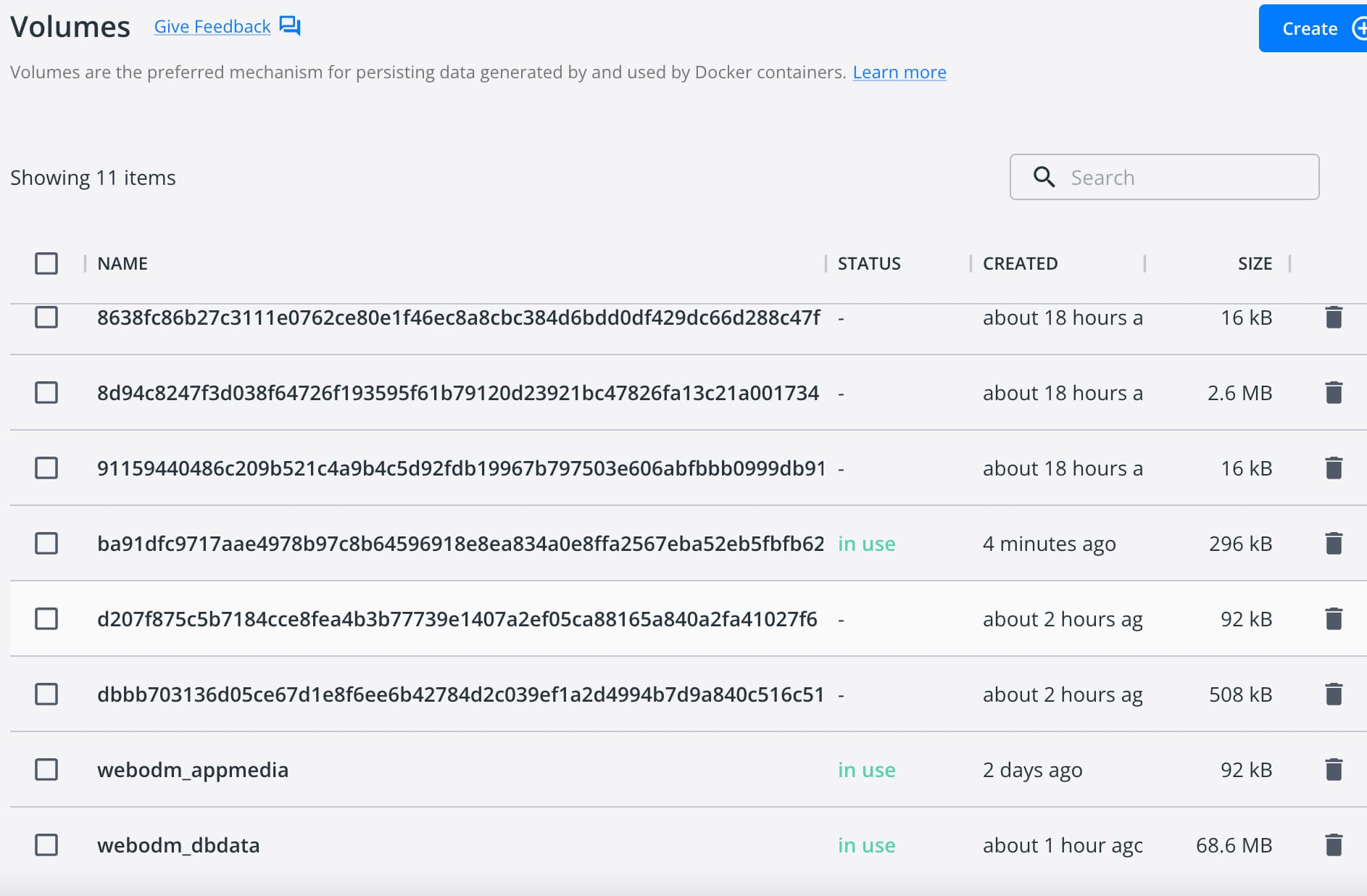Click into the Search input field
The image size is (1367, 896).
[x=1160, y=176]
